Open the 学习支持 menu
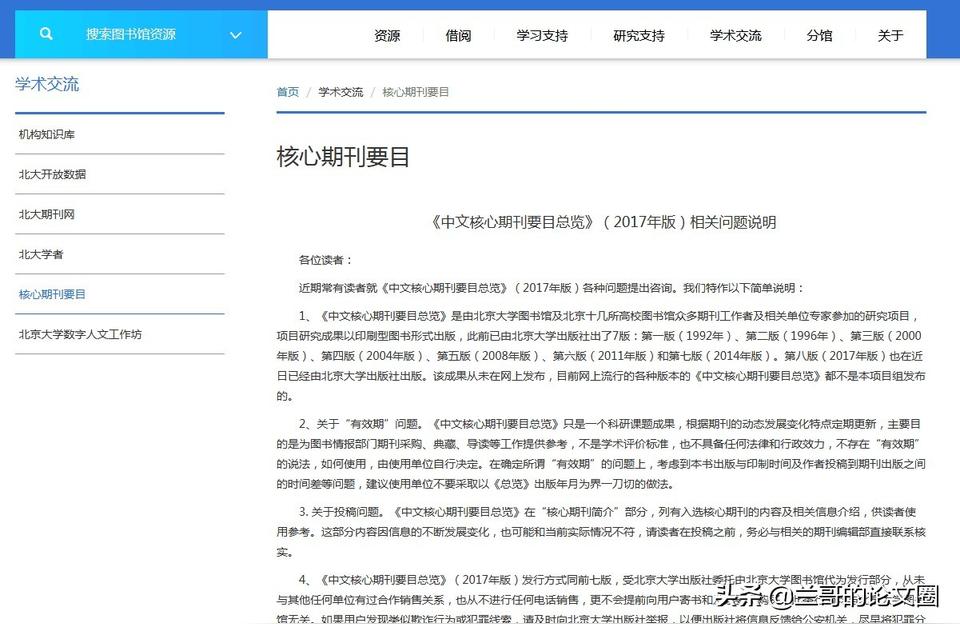960x624 pixels. pyautogui.click(x=542, y=36)
